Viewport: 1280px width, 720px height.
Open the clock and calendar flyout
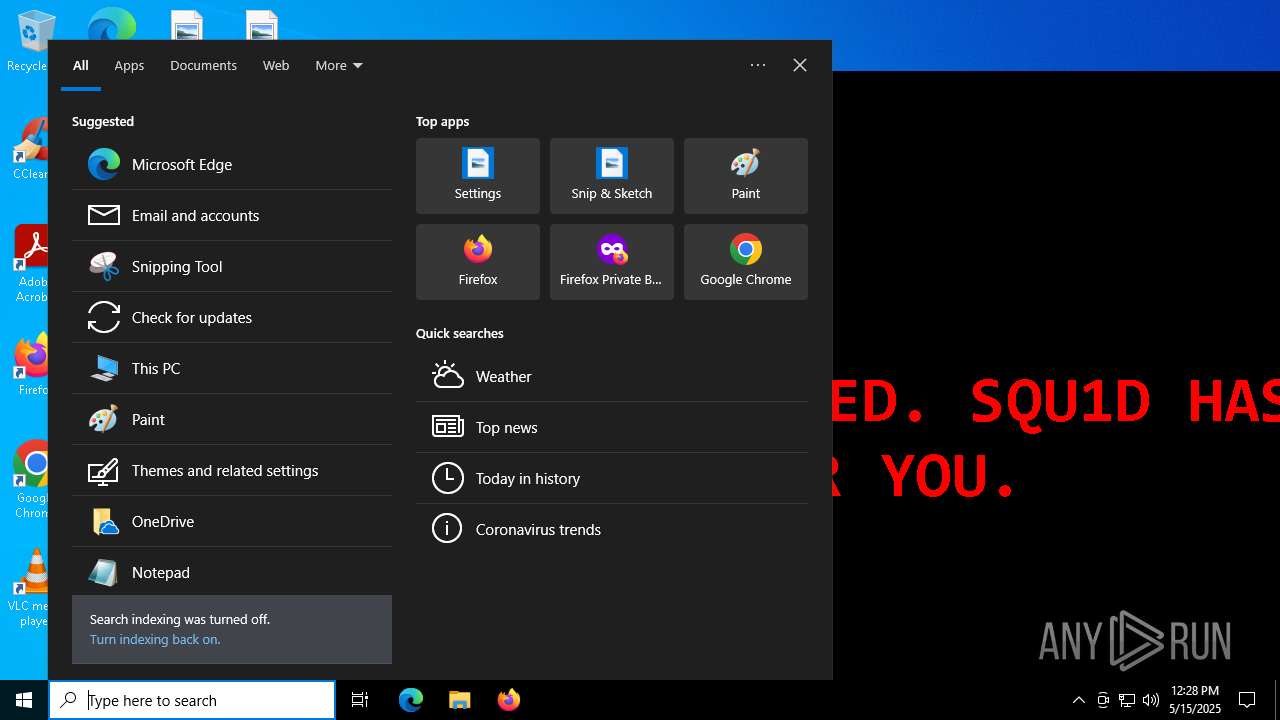pyautogui.click(x=1195, y=700)
